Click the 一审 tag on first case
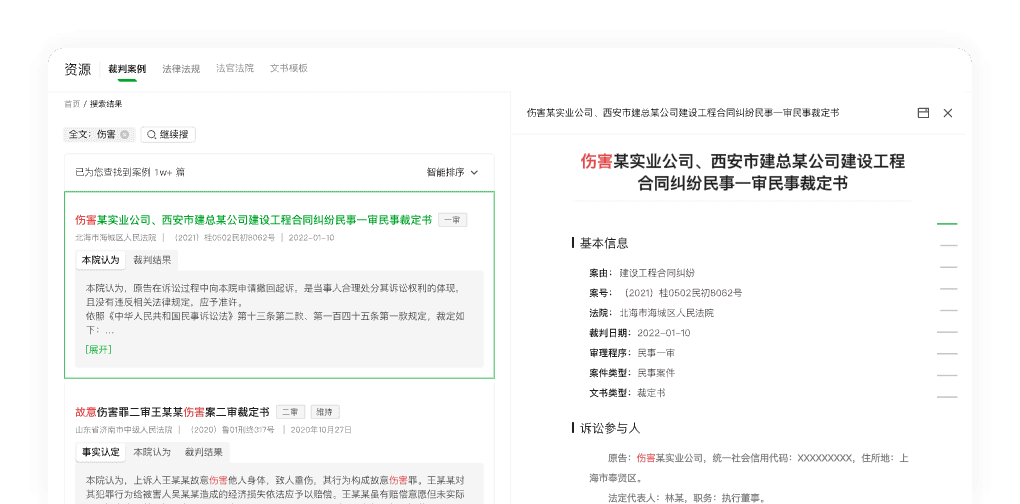Image resolution: width=1020 pixels, height=504 pixels. pos(452,220)
